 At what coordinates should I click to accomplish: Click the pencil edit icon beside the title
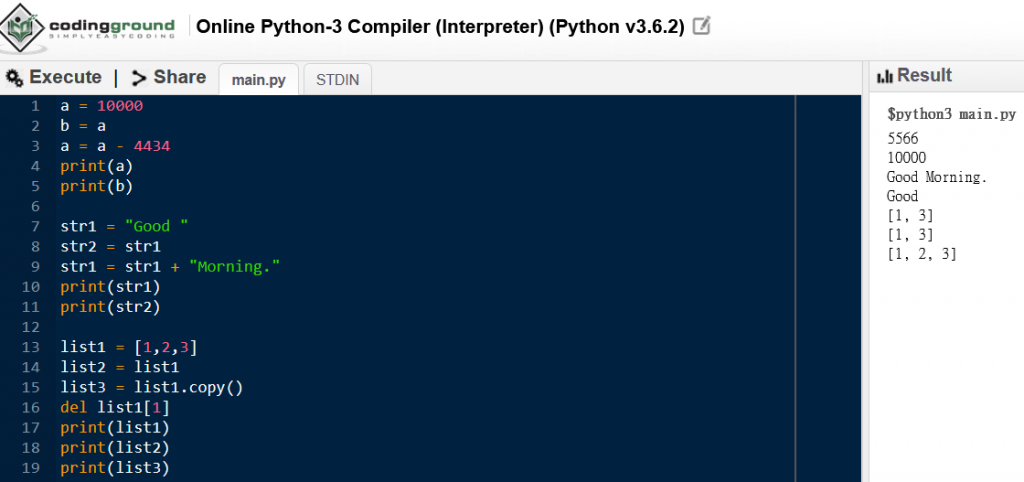701,27
